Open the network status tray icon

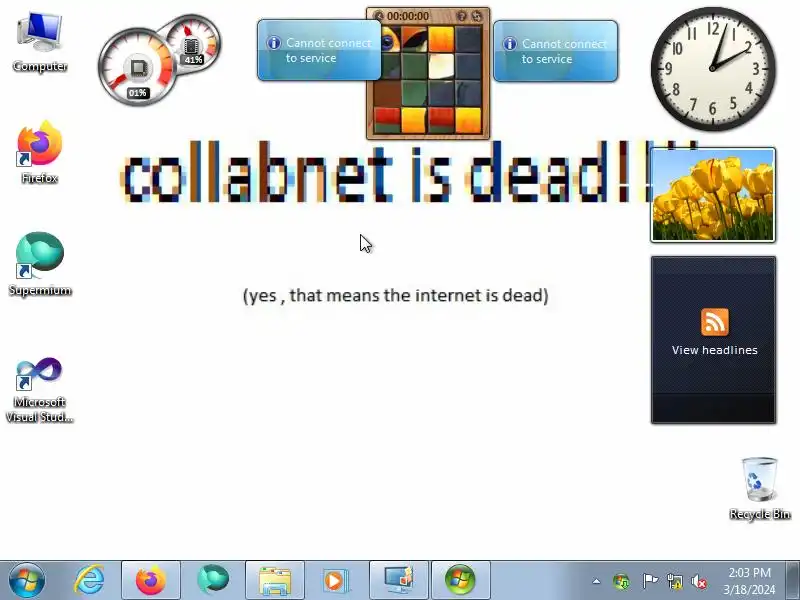tap(674, 581)
